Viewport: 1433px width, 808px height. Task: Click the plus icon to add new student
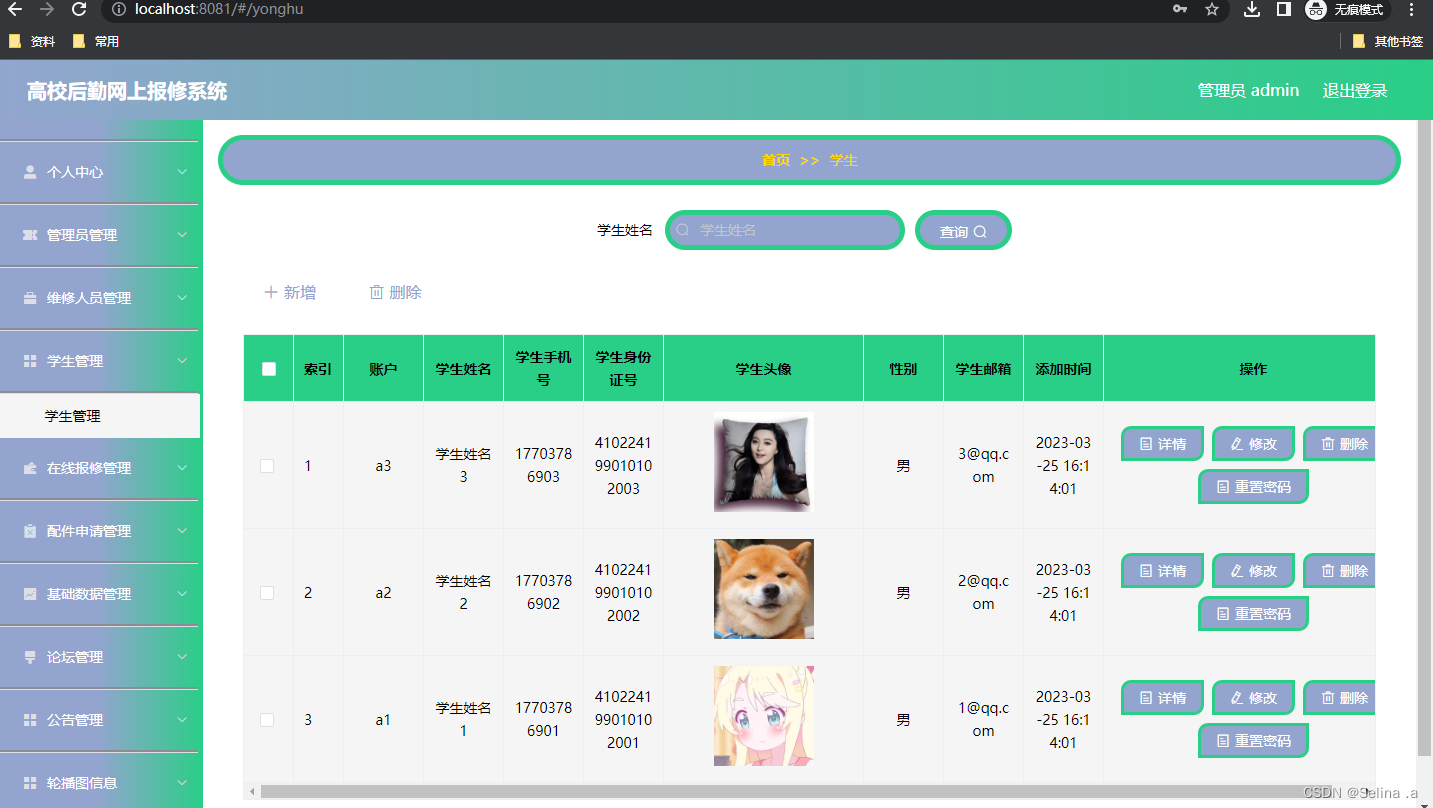click(270, 292)
